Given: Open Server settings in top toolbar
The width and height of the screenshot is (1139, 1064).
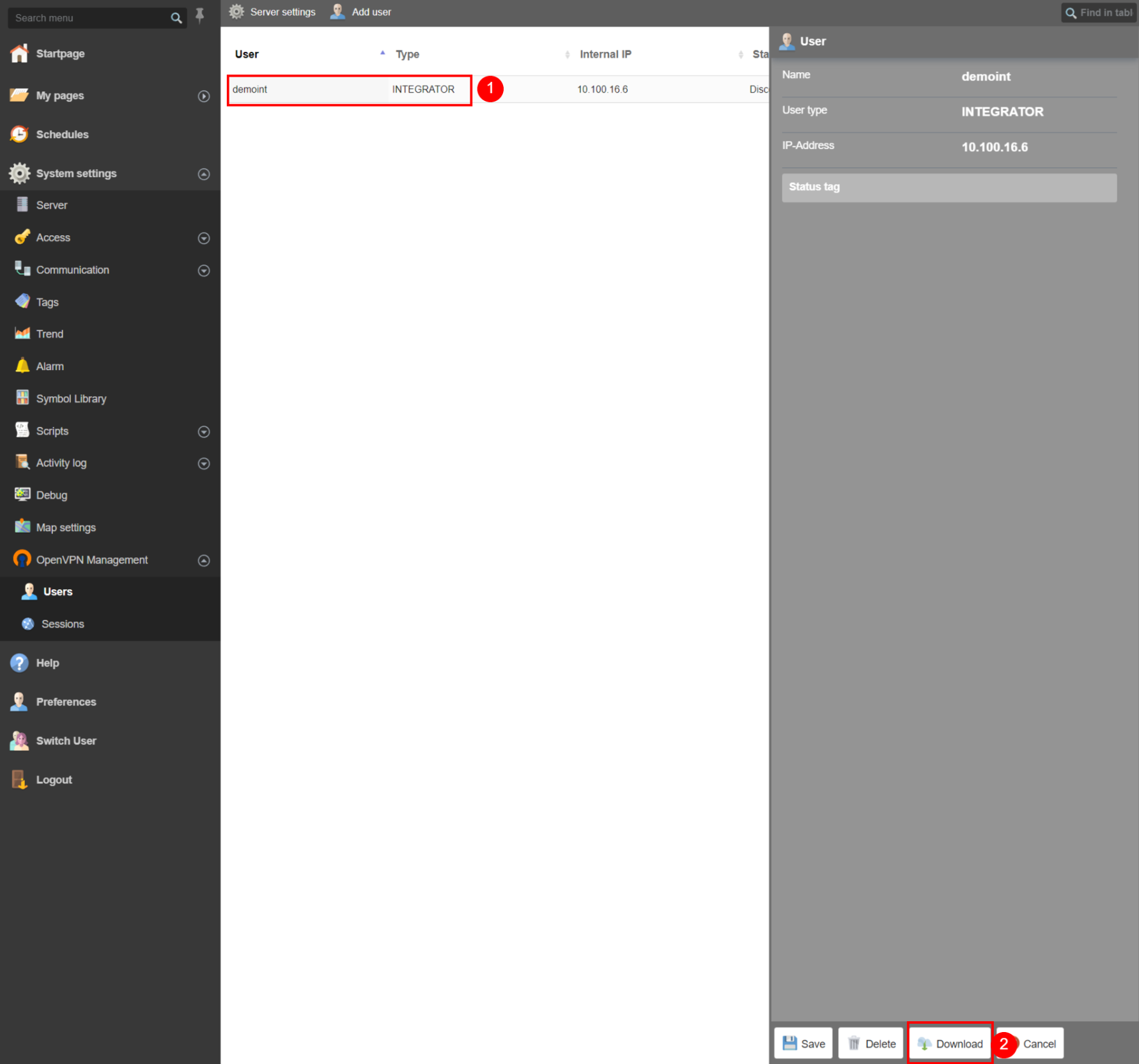Looking at the screenshot, I should (272, 12).
